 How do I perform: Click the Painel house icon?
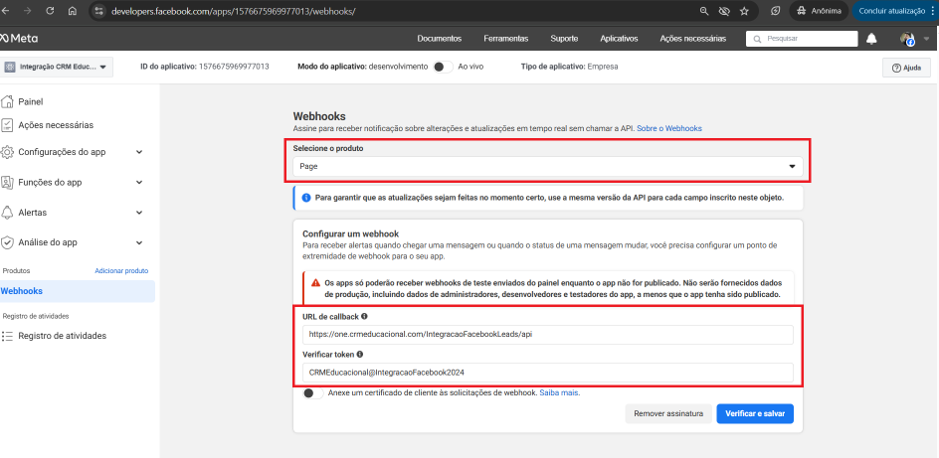click(x=8, y=101)
